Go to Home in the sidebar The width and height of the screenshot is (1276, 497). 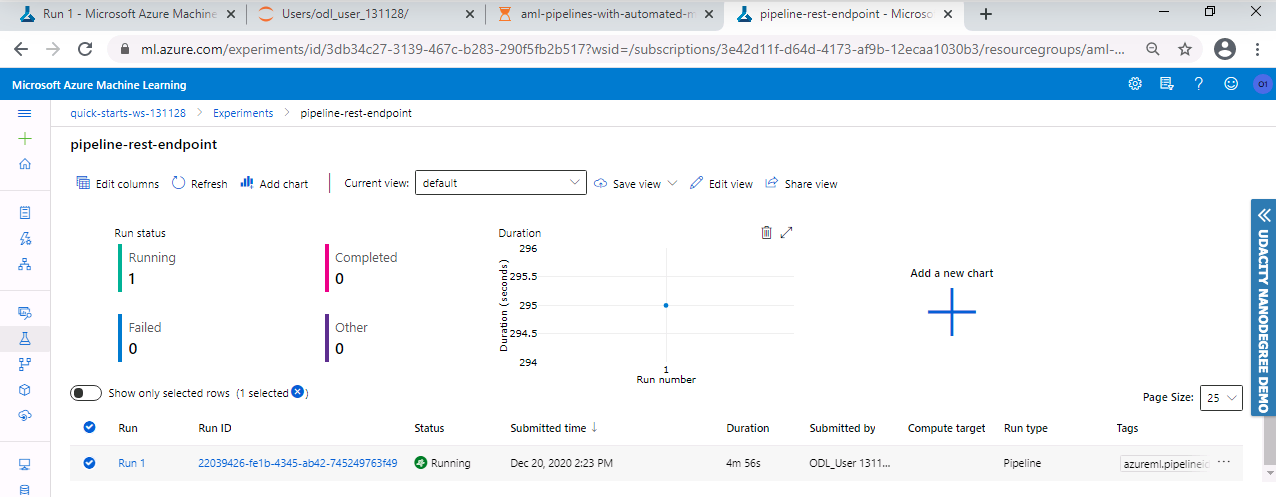(25, 164)
